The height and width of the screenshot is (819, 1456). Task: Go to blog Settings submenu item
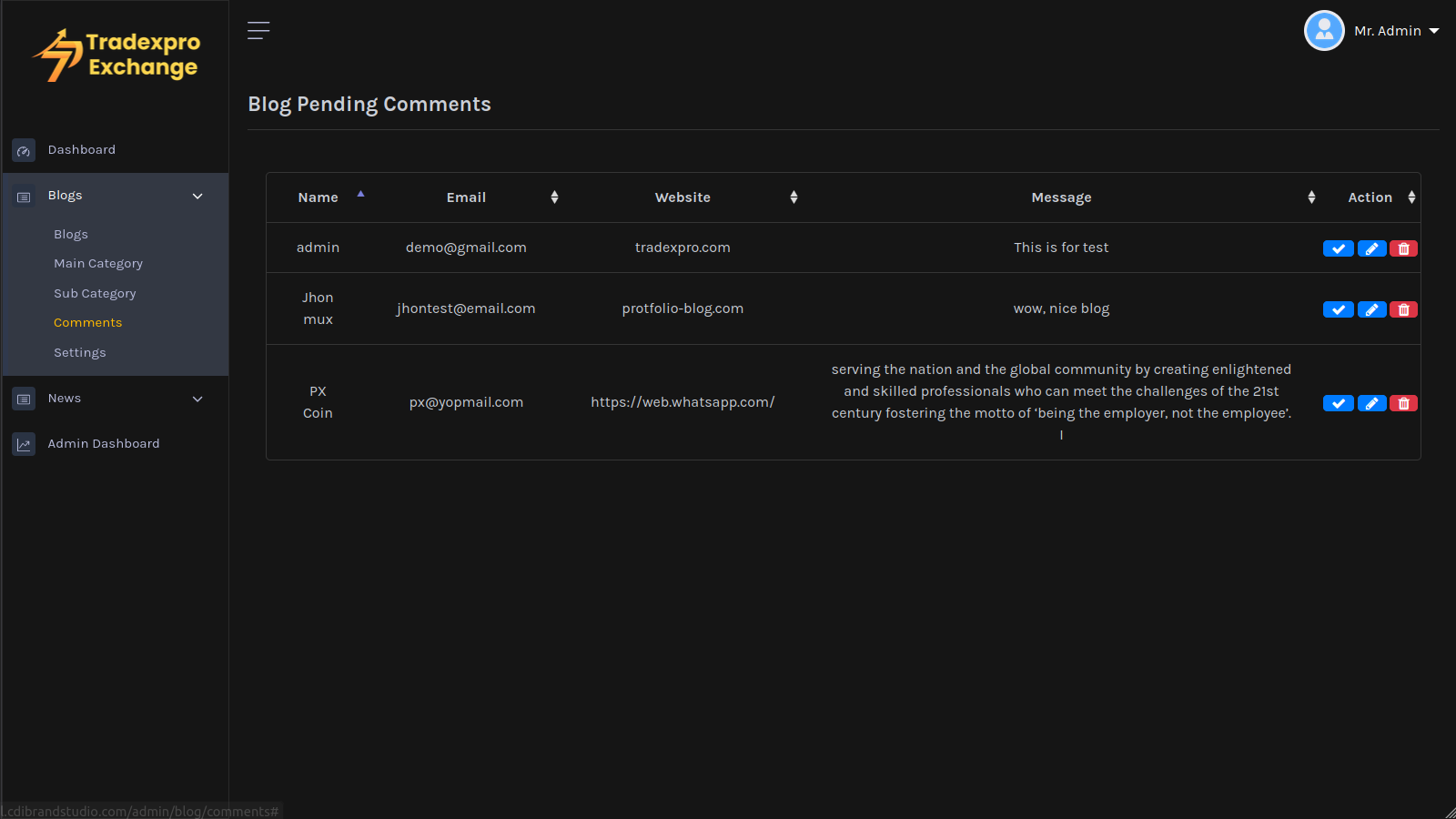[80, 353]
